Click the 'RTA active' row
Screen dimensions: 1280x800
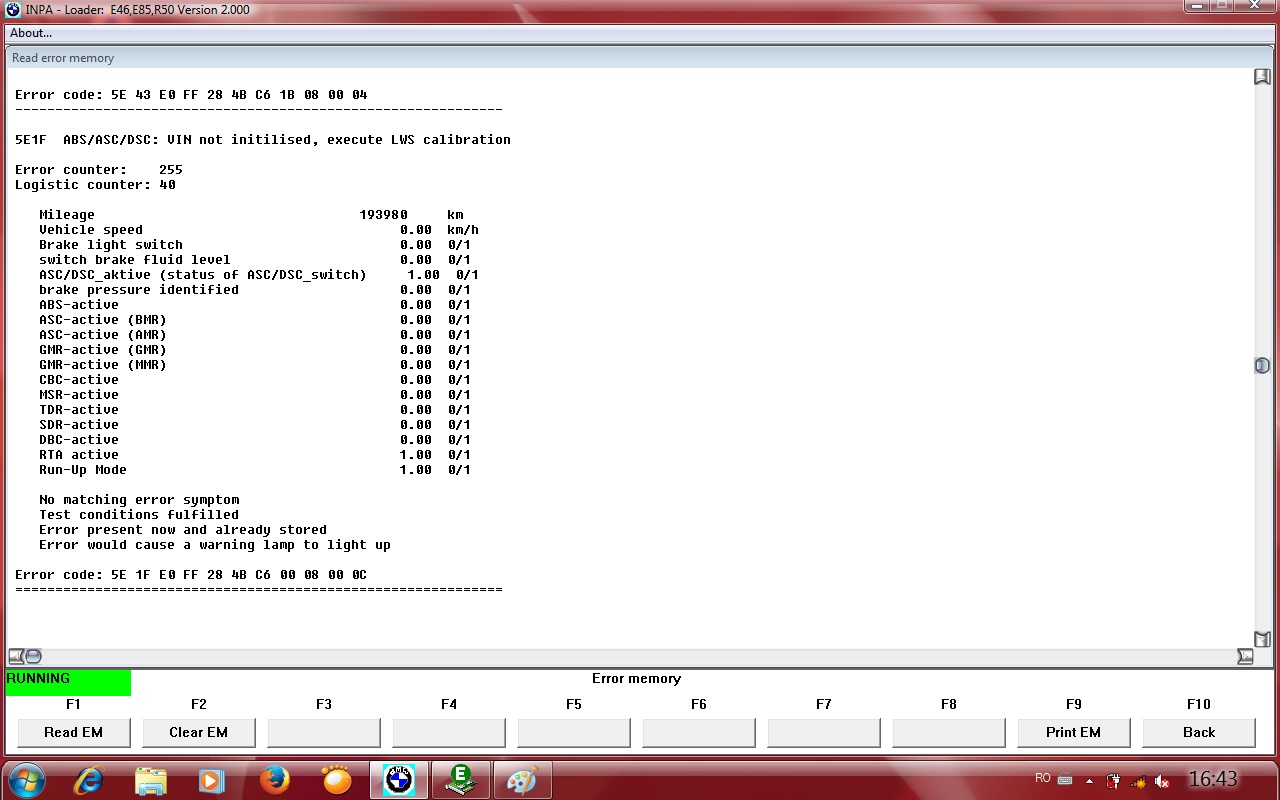pyautogui.click(x=255, y=455)
